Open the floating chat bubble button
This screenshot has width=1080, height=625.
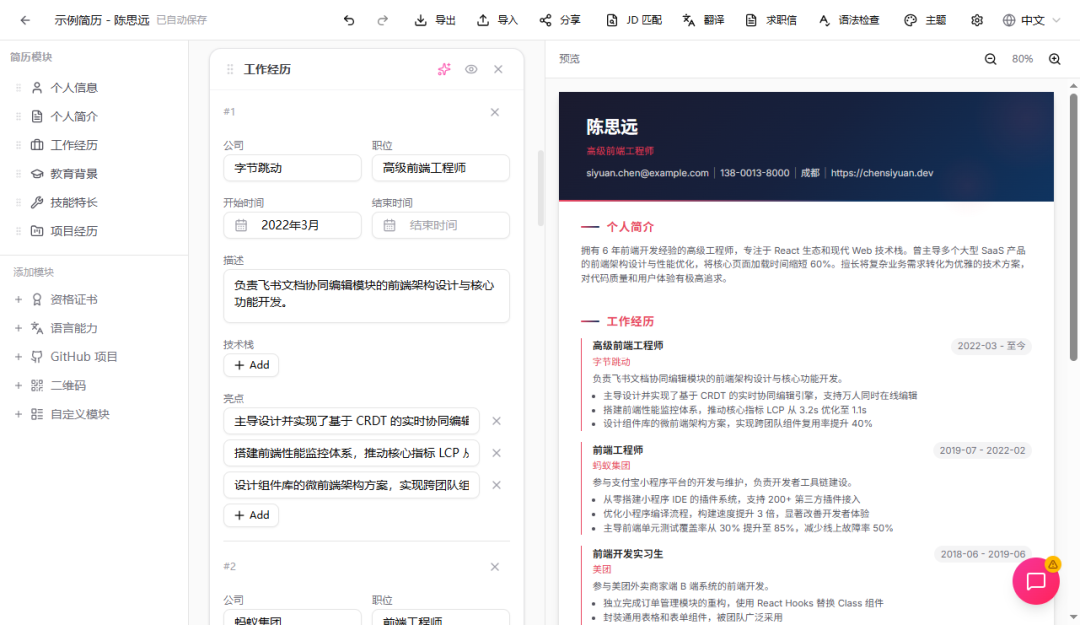point(1036,581)
